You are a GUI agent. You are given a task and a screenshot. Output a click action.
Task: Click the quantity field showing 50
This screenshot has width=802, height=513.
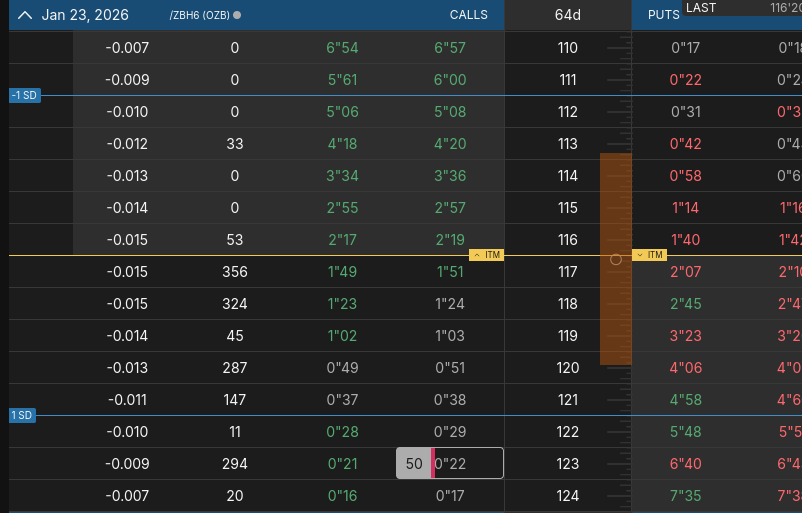click(x=414, y=463)
